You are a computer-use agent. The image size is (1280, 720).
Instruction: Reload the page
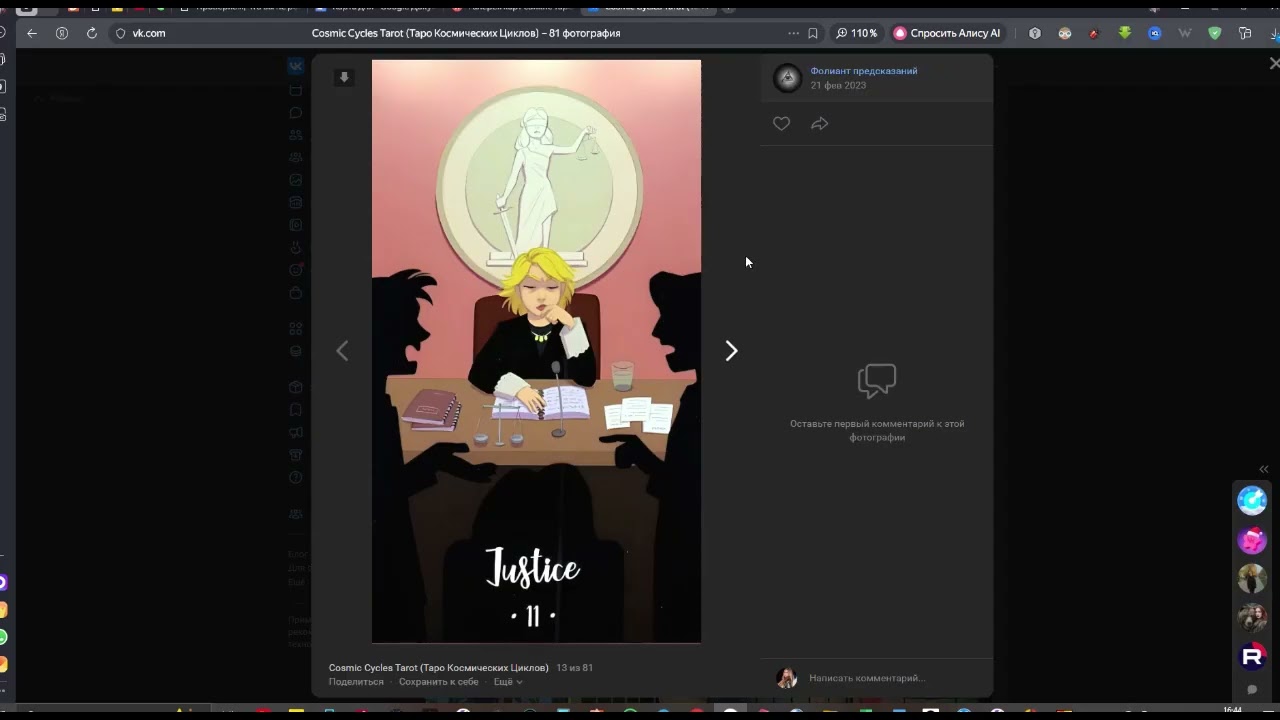(x=91, y=33)
